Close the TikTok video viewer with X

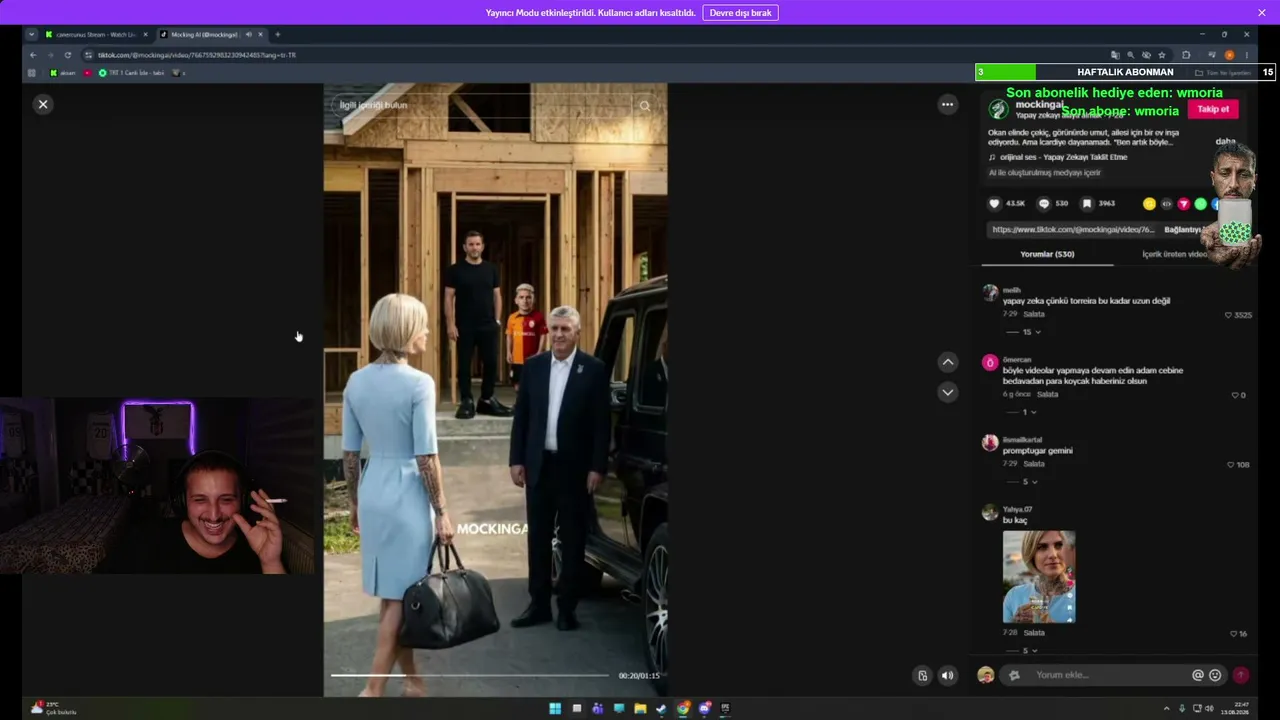[x=43, y=104]
